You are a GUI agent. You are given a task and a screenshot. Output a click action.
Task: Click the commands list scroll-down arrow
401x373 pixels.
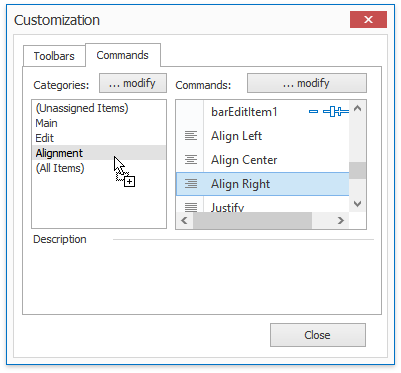tap(357, 204)
